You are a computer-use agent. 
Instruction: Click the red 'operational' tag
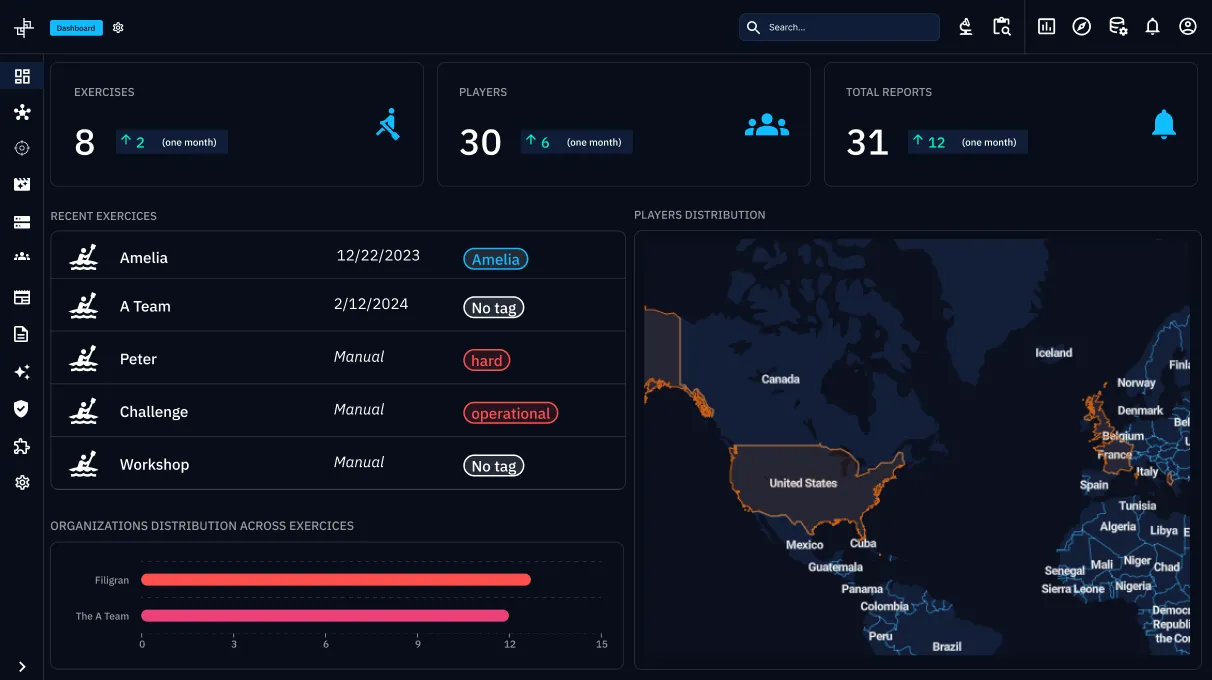click(x=510, y=413)
